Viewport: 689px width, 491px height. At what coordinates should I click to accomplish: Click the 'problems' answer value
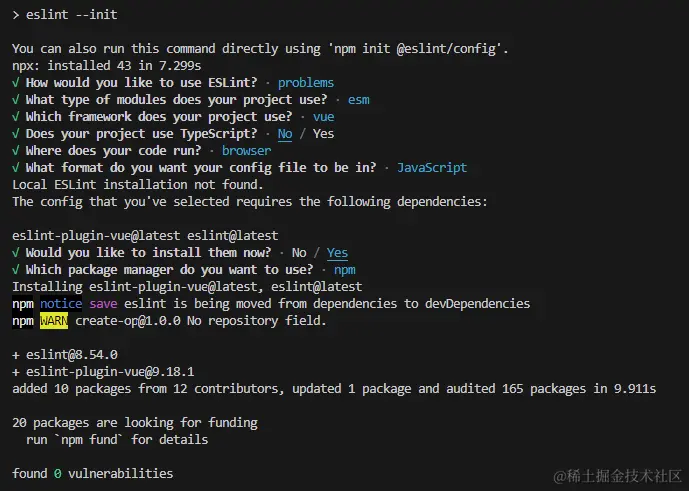point(306,83)
